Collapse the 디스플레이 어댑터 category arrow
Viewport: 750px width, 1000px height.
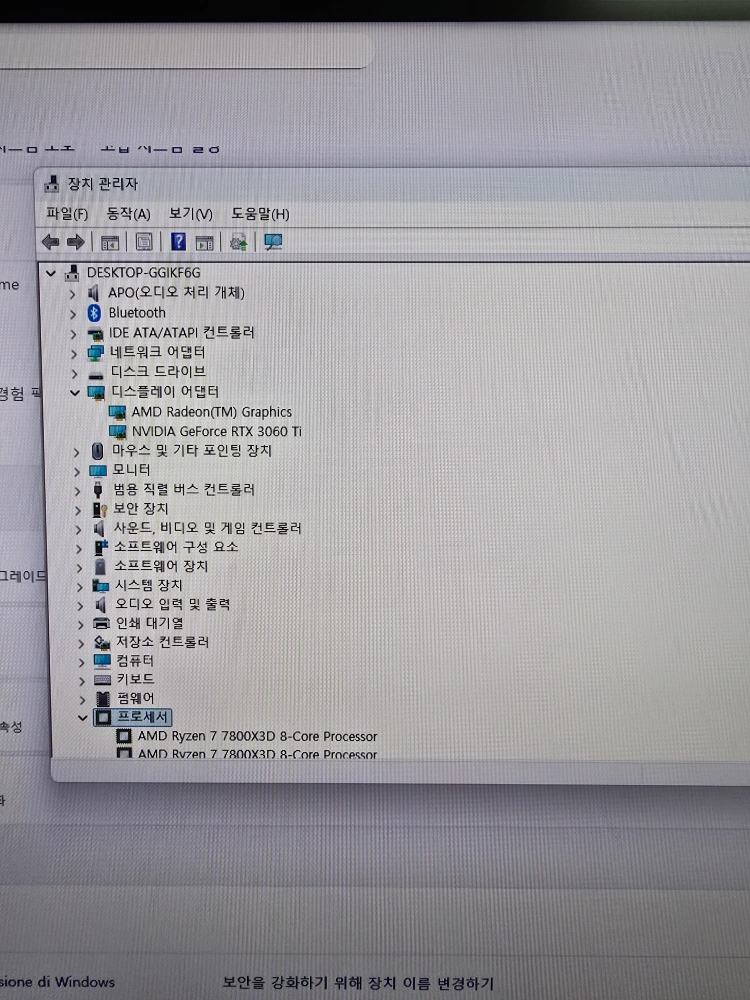(75, 392)
